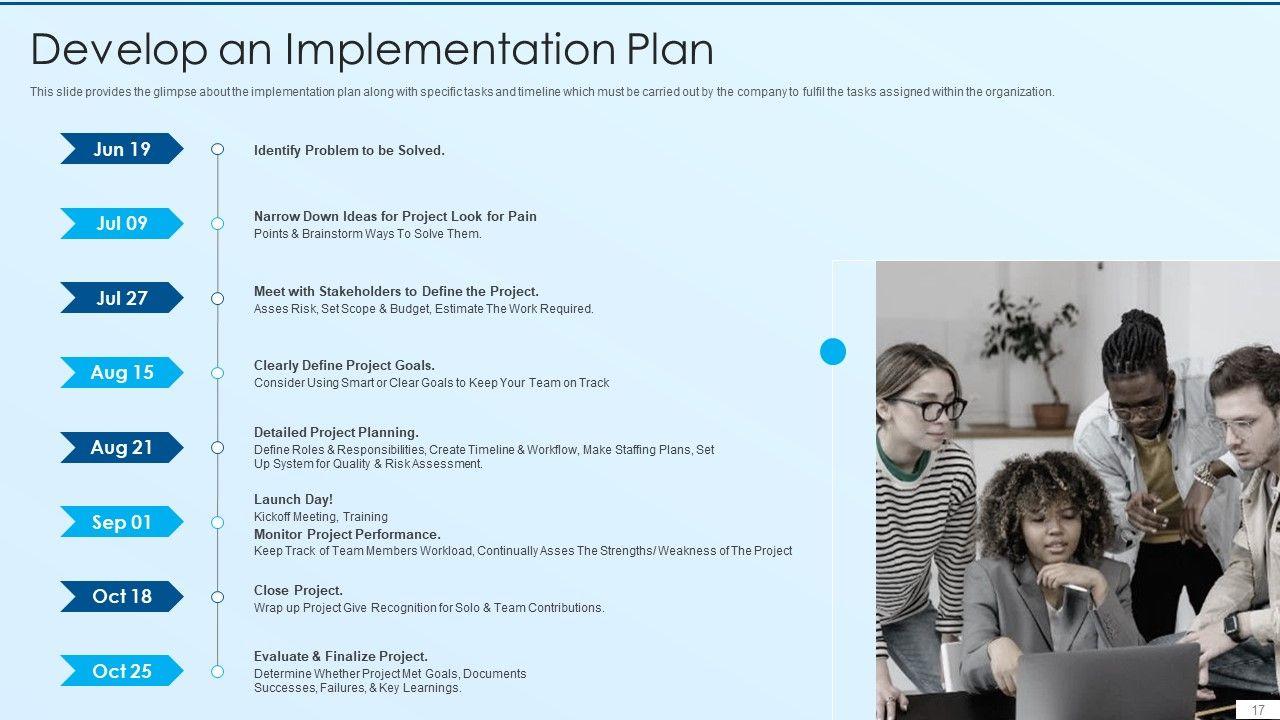
Task: Select the Kickoff Meeting, Training line
Action: point(321,517)
